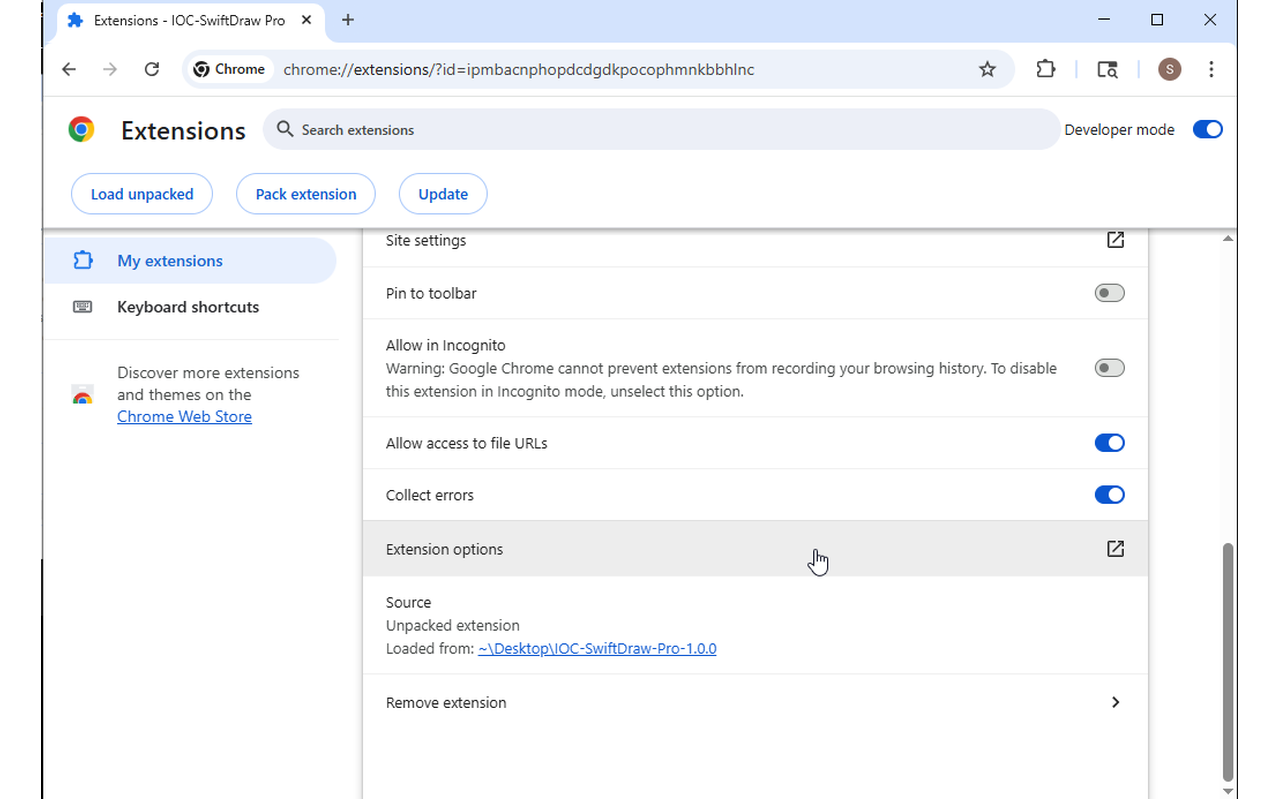Click the scrollbar up arrow
1280x800 pixels.
(x=1228, y=238)
